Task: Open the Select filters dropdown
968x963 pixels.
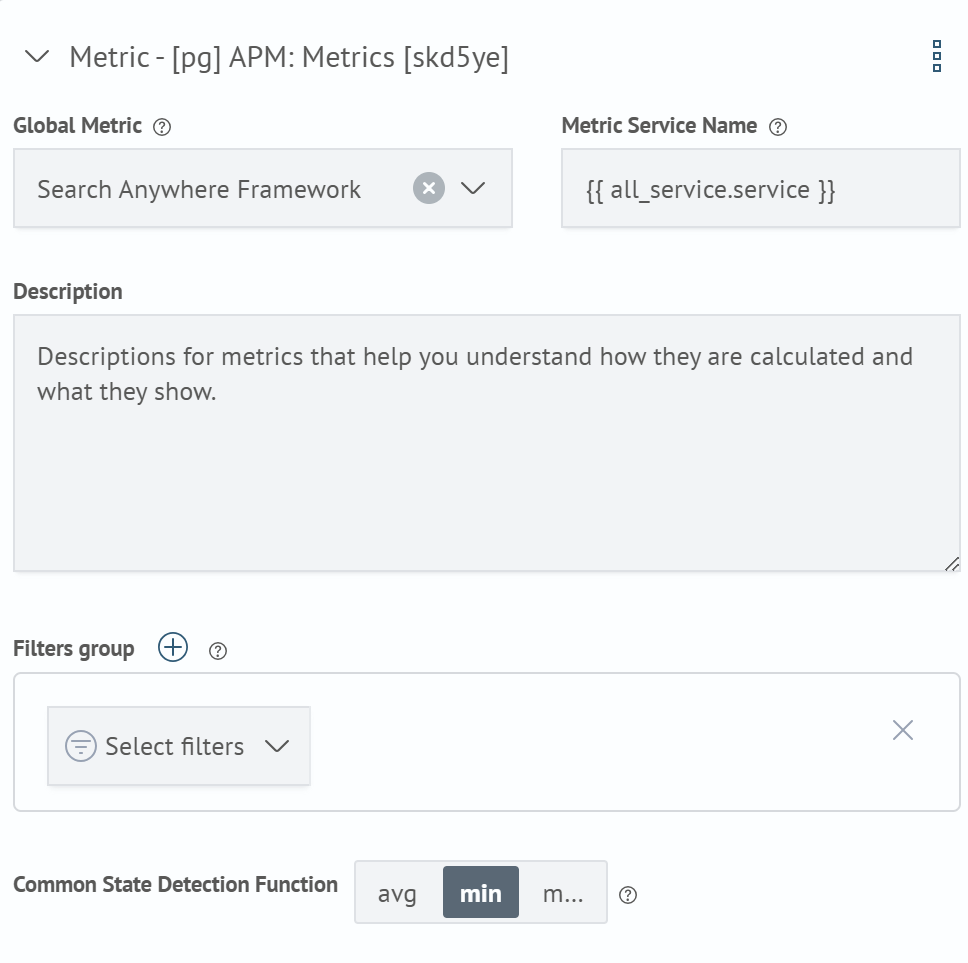Action: point(179,746)
